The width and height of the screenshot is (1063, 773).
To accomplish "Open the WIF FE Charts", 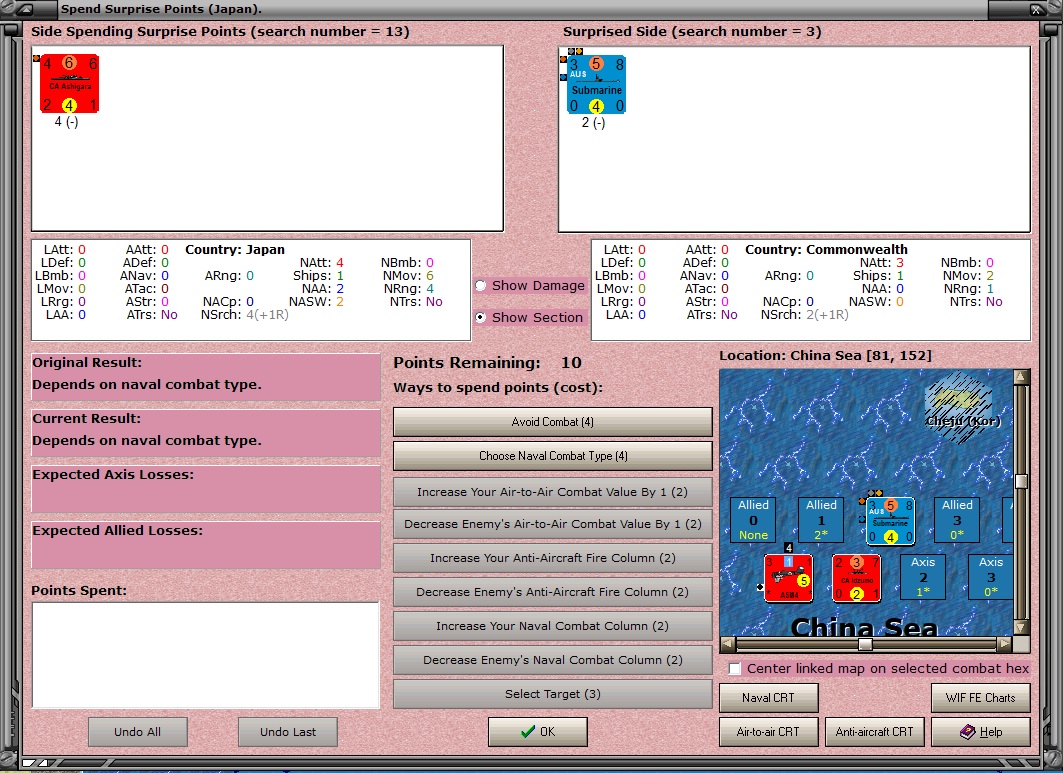I will click(x=981, y=698).
